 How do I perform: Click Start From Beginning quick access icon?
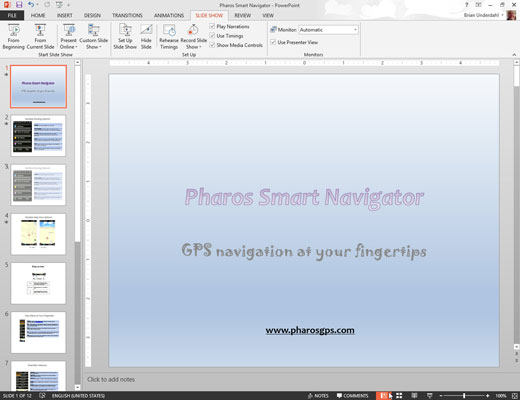click(x=59, y=5)
